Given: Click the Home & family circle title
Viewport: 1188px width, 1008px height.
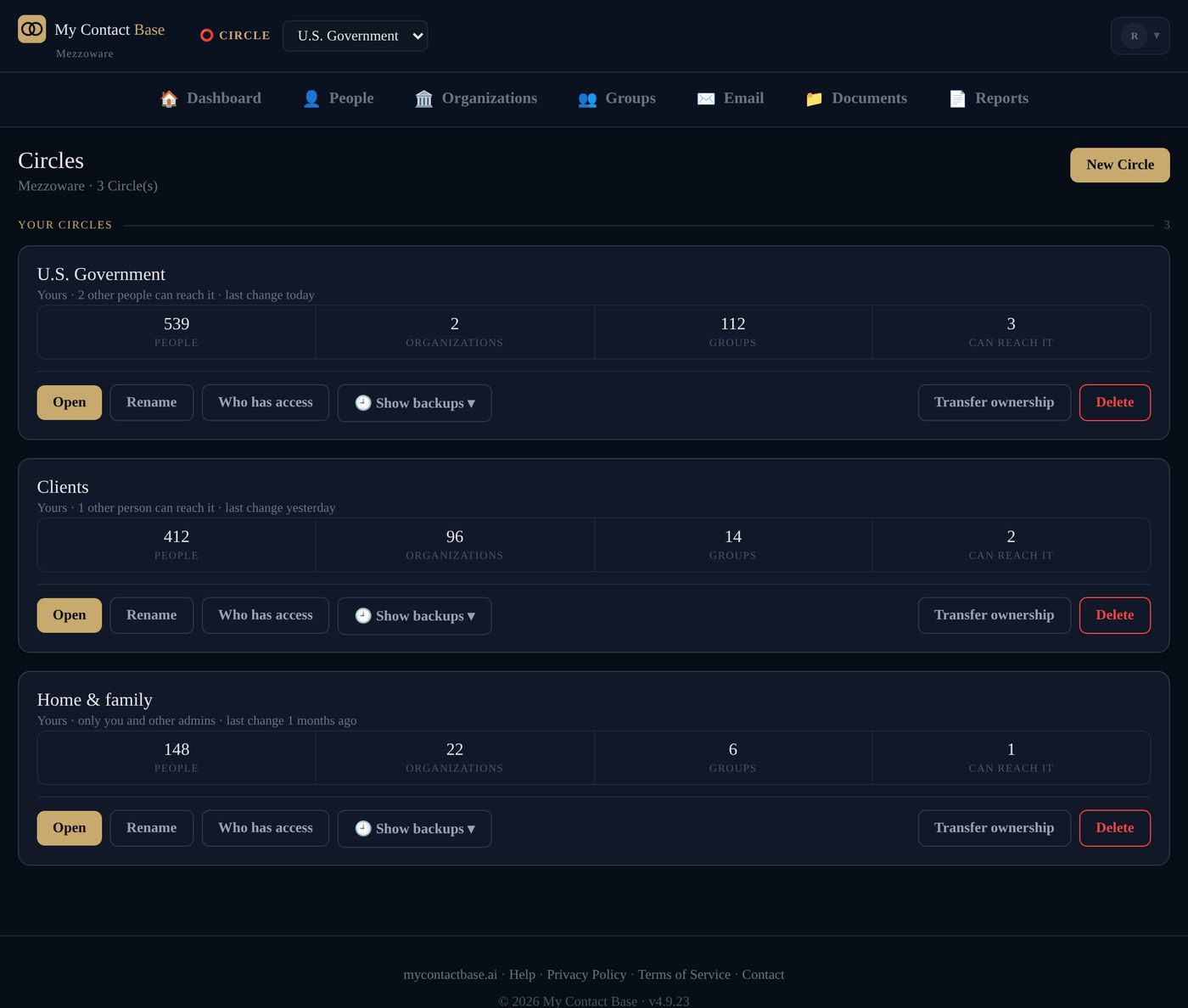Looking at the screenshot, I should pos(95,700).
